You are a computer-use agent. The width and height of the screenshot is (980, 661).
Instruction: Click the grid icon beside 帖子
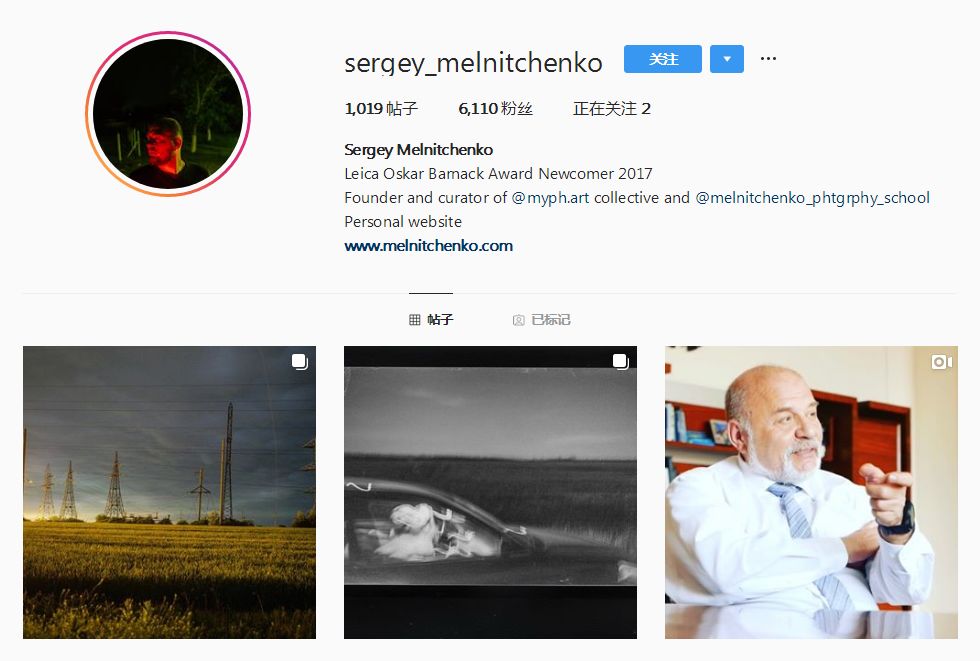[414, 320]
